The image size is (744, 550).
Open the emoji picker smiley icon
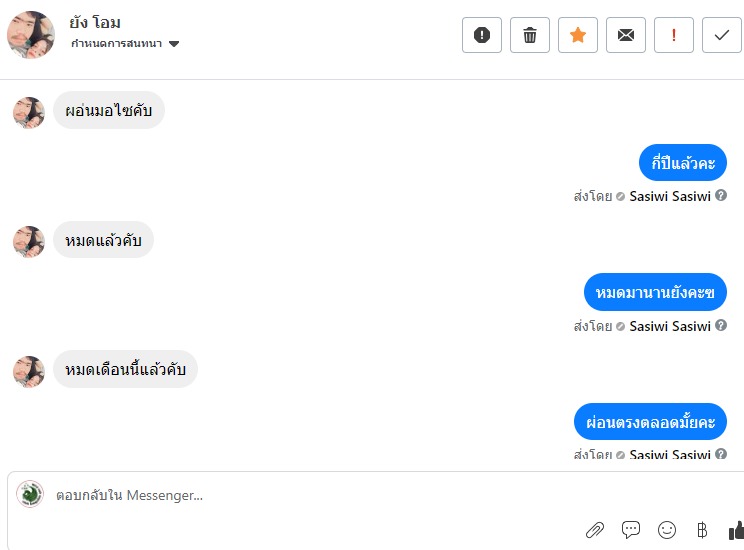click(667, 529)
